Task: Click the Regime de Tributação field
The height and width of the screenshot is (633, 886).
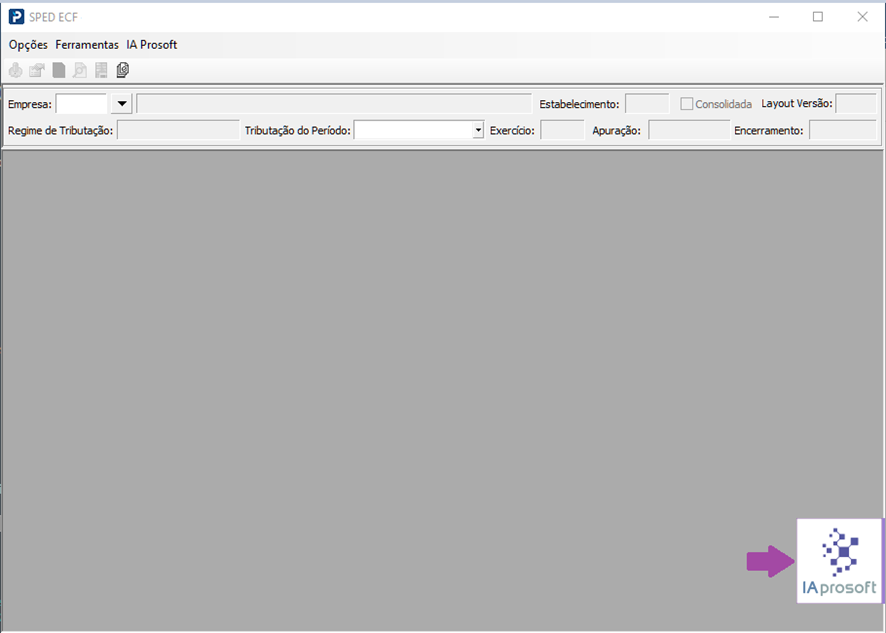Action: [179, 131]
